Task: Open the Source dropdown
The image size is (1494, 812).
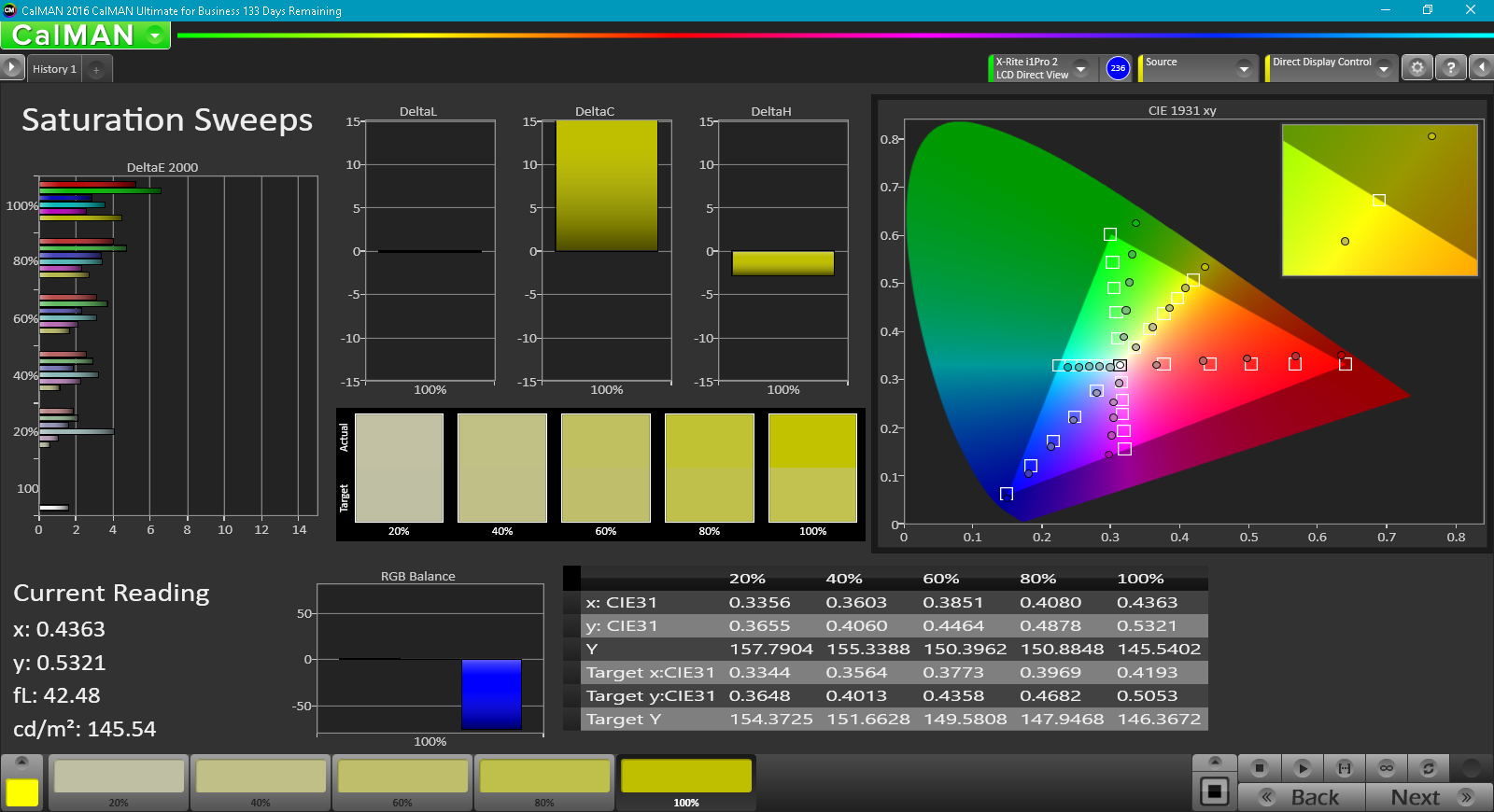Action: pyautogui.click(x=1243, y=69)
